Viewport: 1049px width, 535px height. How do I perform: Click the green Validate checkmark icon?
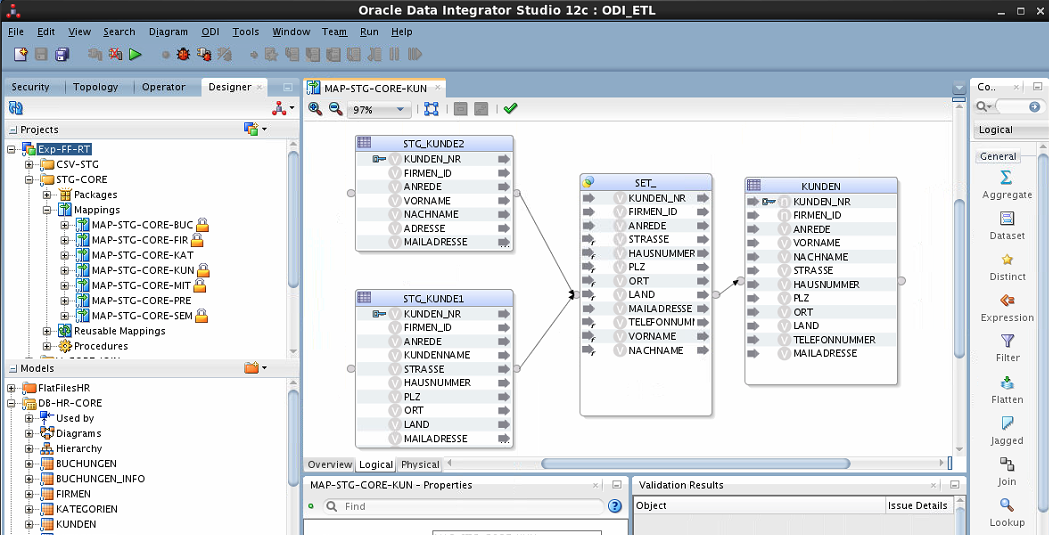point(510,108)
